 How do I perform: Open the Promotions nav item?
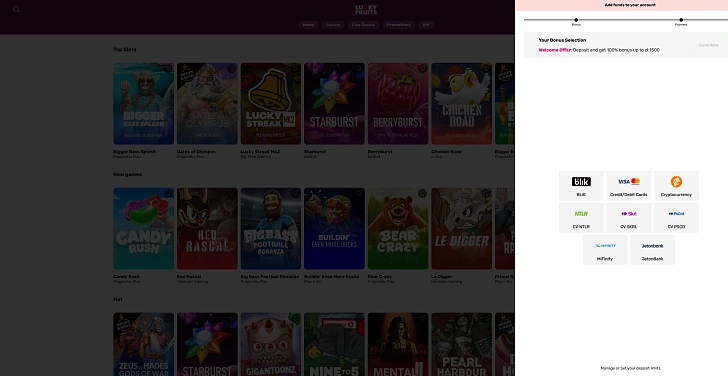coord(399,25)
